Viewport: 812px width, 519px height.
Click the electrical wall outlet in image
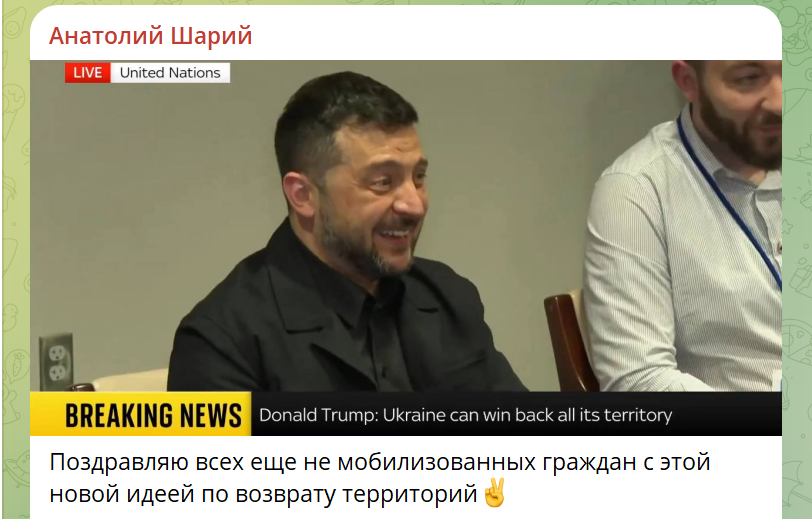pos(56,362)
